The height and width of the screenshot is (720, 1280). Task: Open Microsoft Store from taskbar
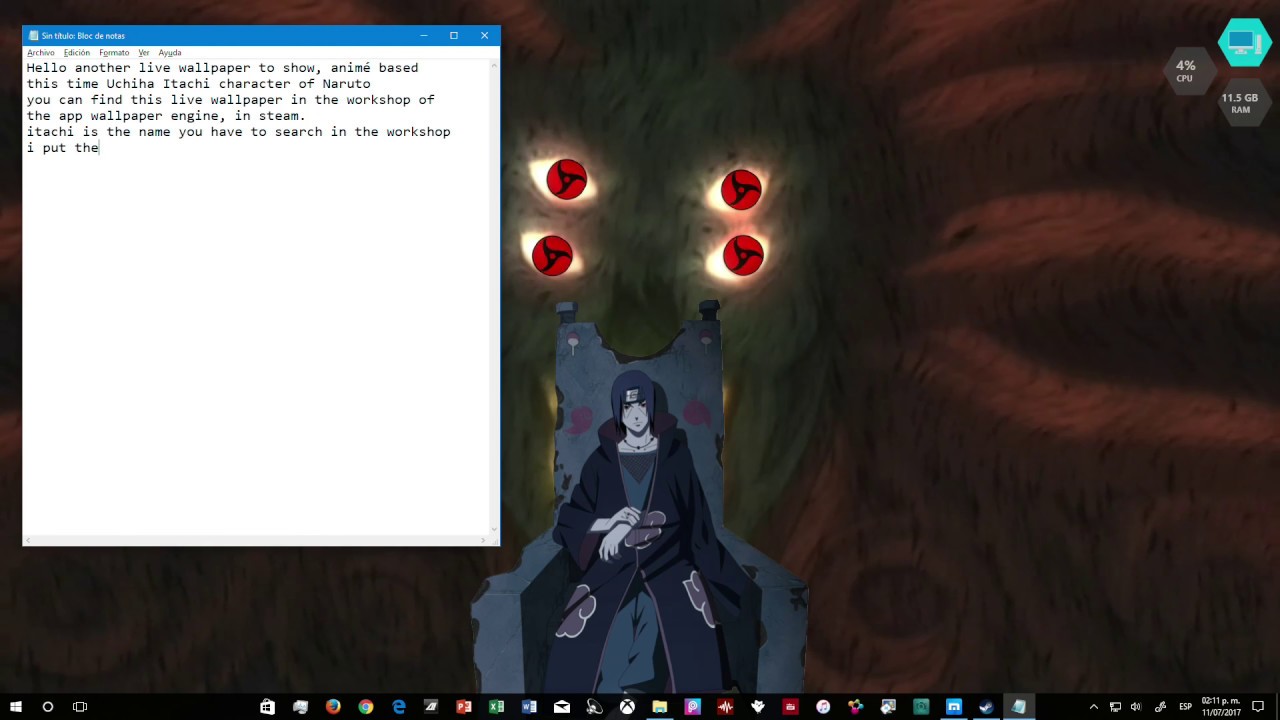coord(267,706)
